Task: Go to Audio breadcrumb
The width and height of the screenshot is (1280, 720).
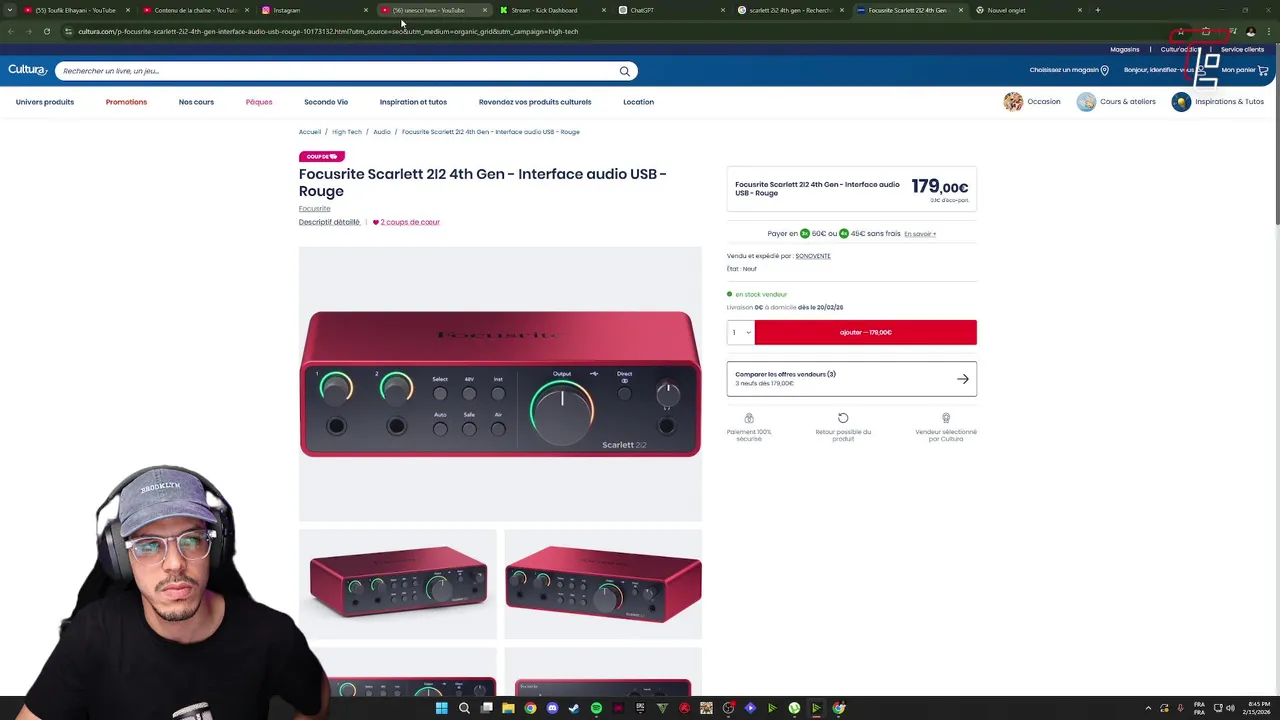Action: pyautogui.click(x=382, y=132)
